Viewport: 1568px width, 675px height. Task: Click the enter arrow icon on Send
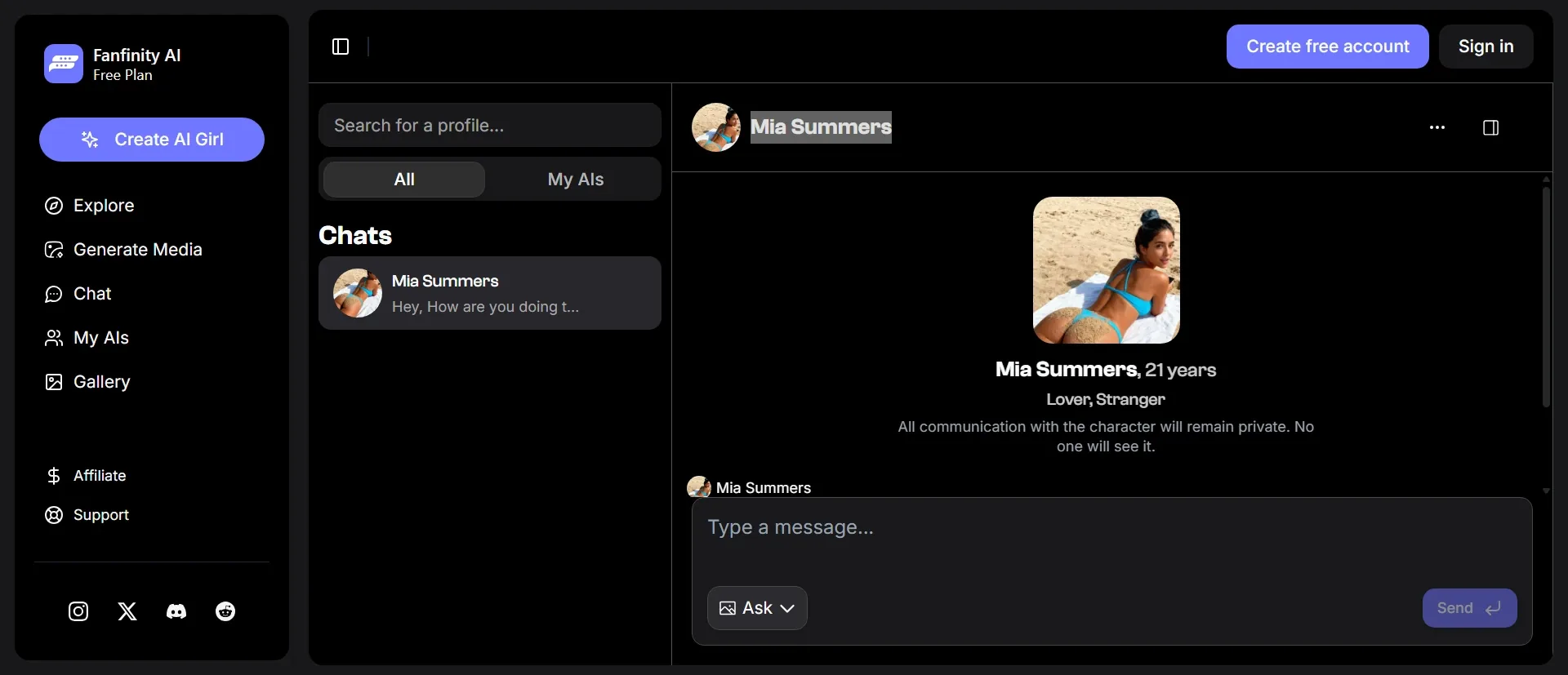1494,608
